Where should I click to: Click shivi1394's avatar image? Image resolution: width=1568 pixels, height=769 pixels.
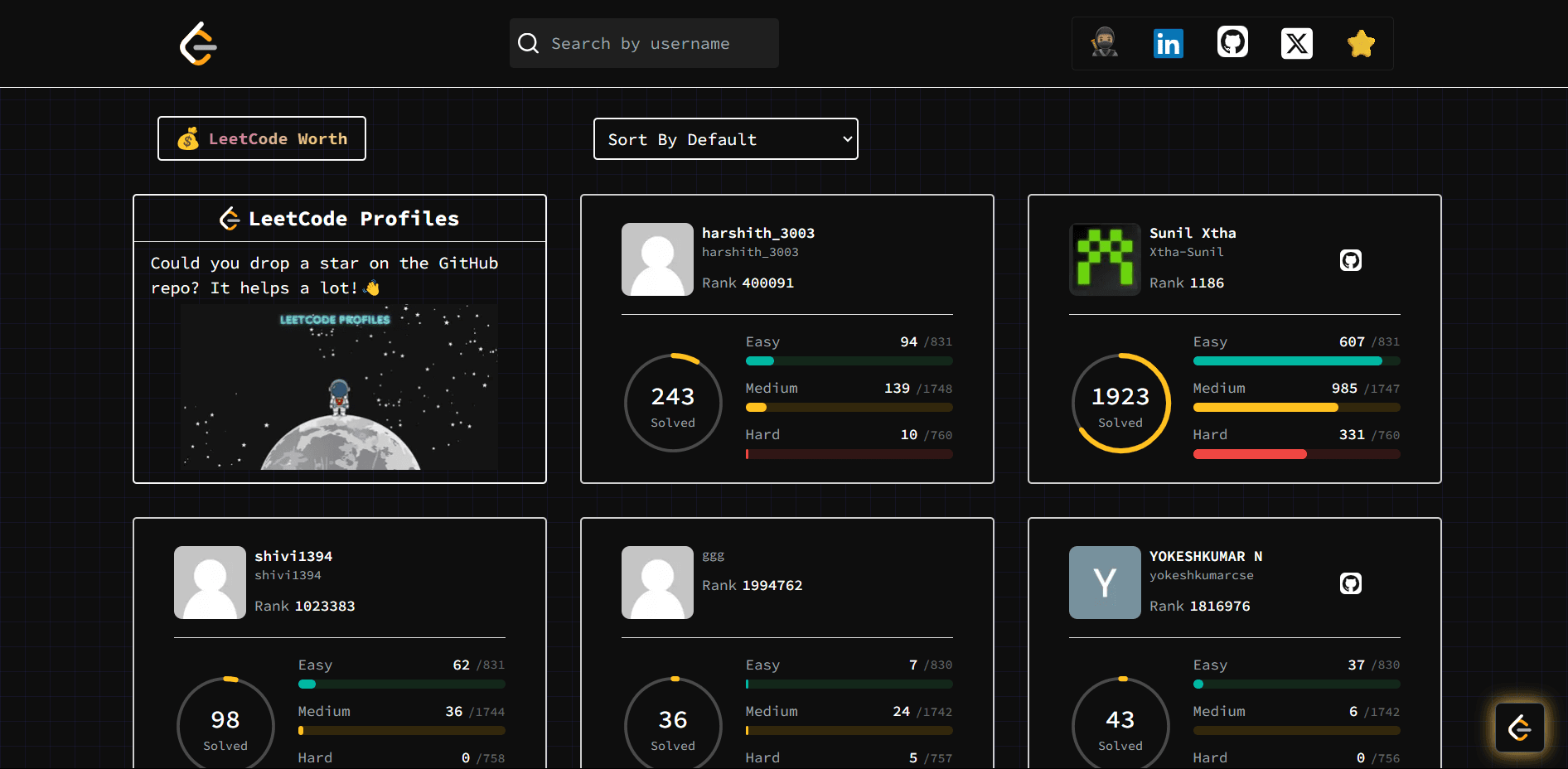[210, 583]
